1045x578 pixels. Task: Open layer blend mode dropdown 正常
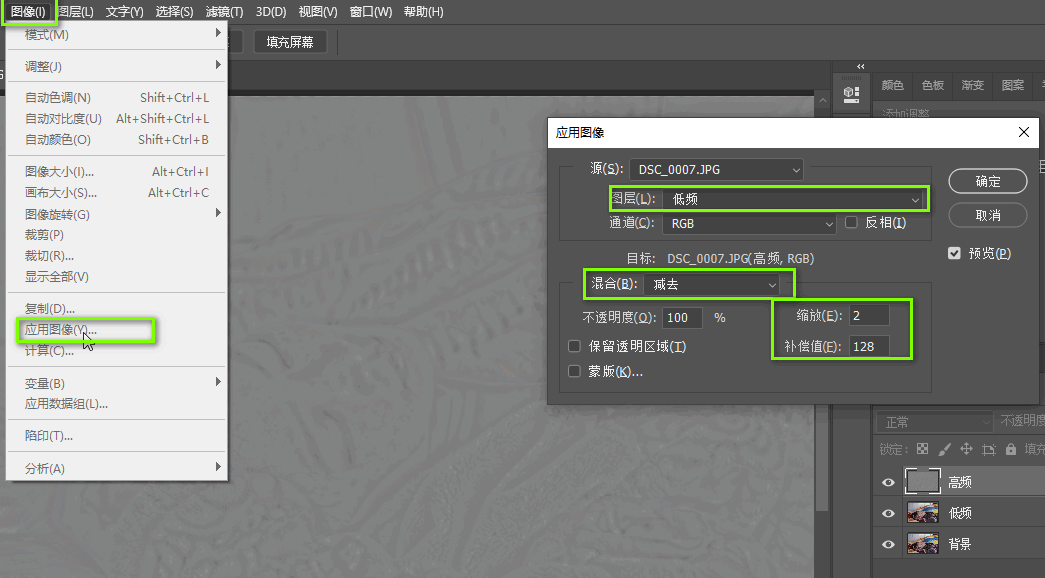934,422
